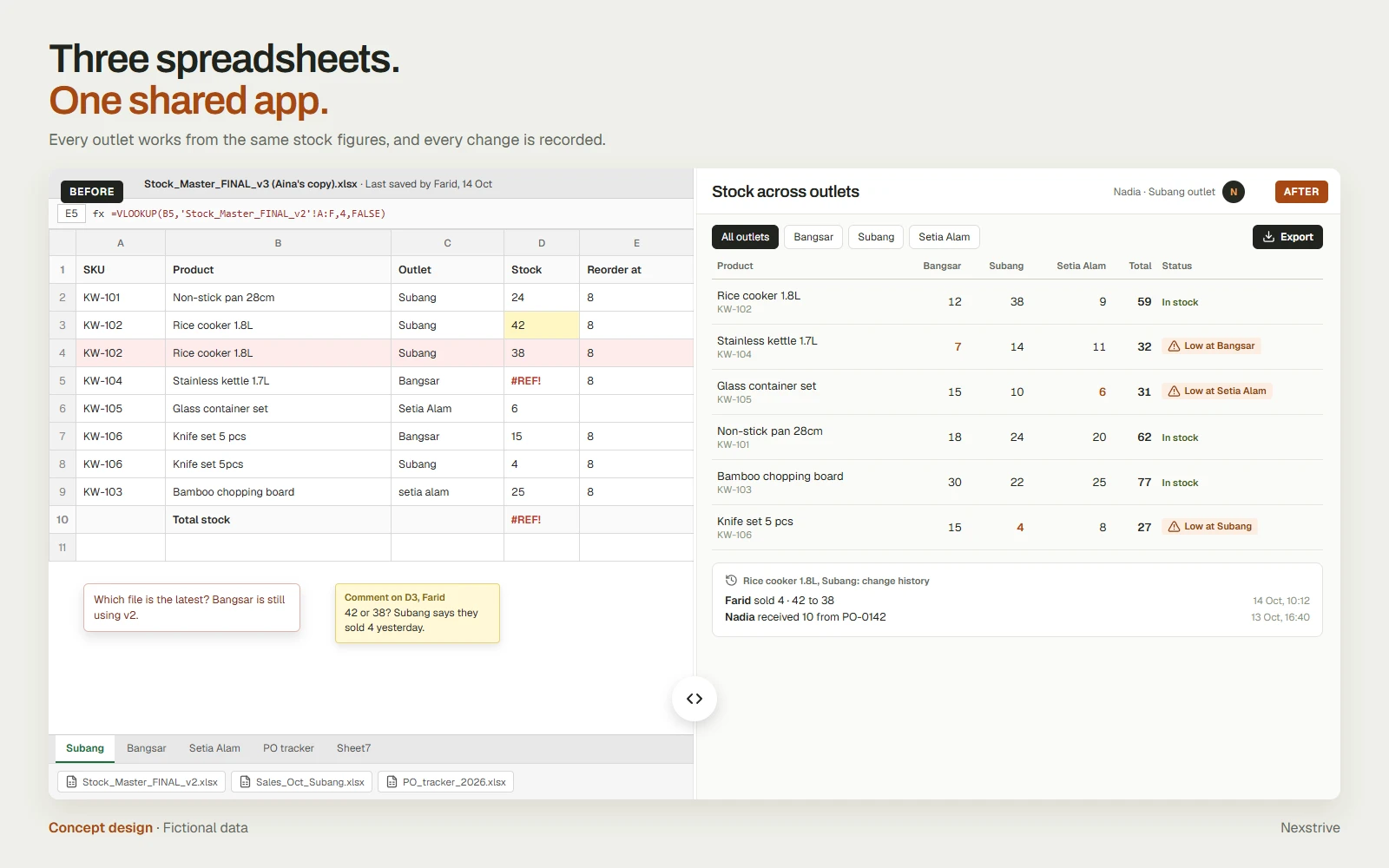Select column header D
Viewport: 1389px width, 868px height.
(x=542, y=243)
